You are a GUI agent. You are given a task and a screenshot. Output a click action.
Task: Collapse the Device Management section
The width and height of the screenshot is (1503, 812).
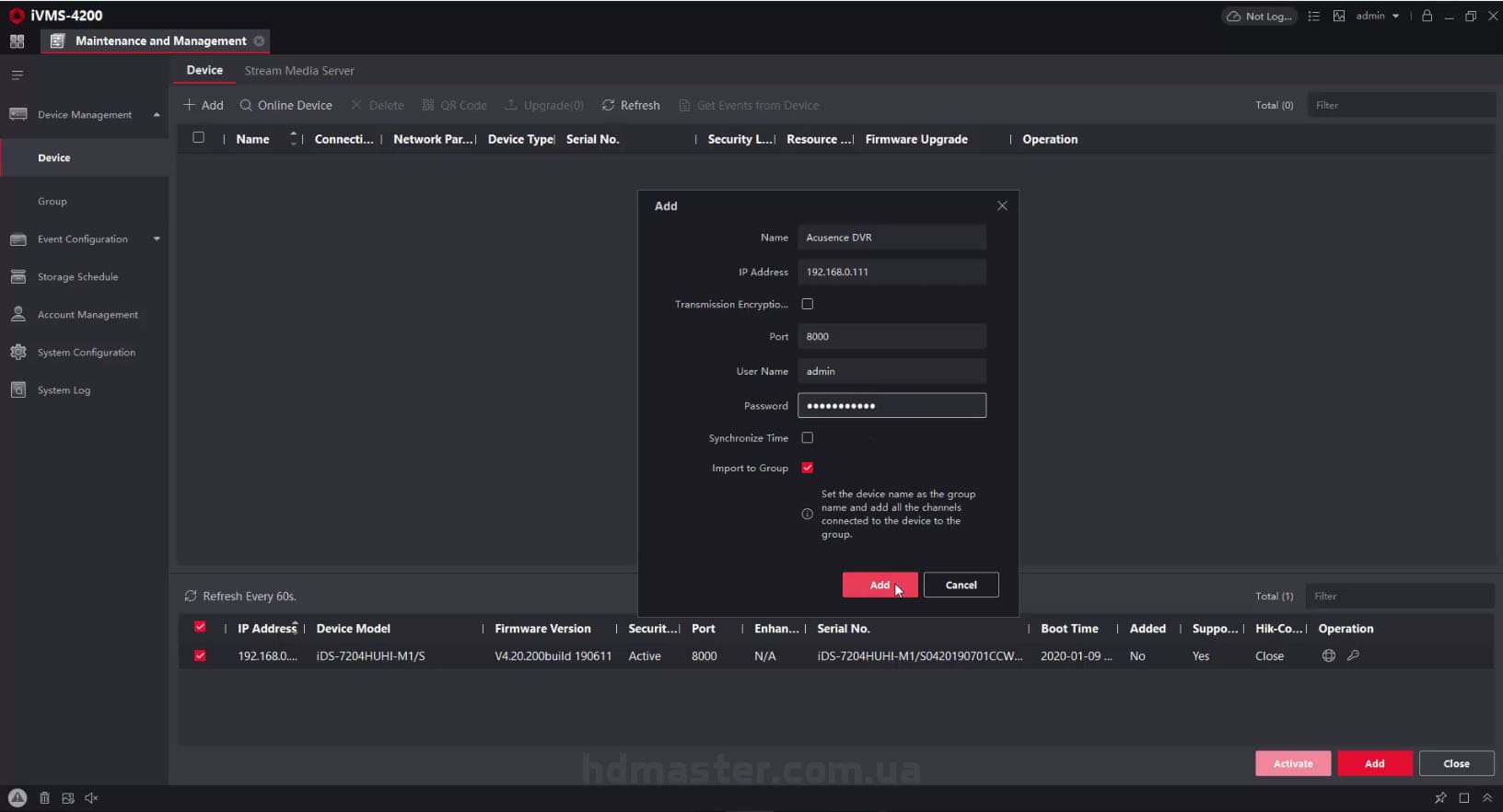pos(157,115)
